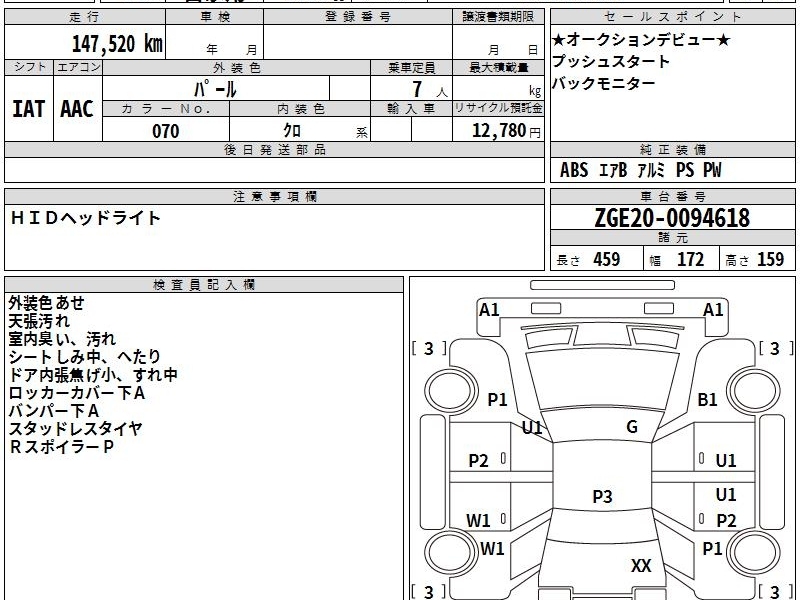
Task: Click the "後日発送部品" section header
Action: 274,149
